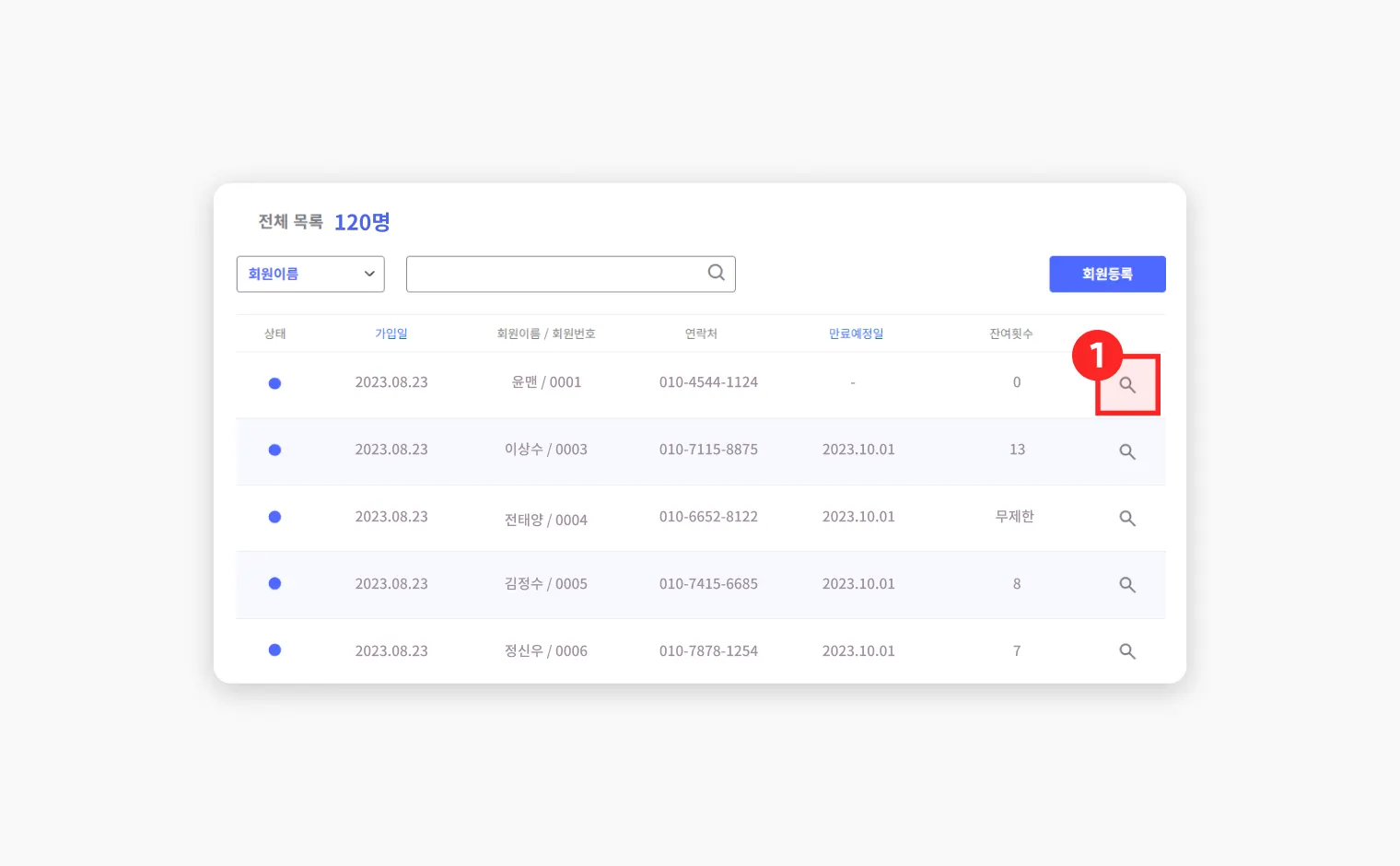Click the 회원등록 button
Image resolution: width=1400 pixels, height=866 pixels.
(x=1107, y=274)
